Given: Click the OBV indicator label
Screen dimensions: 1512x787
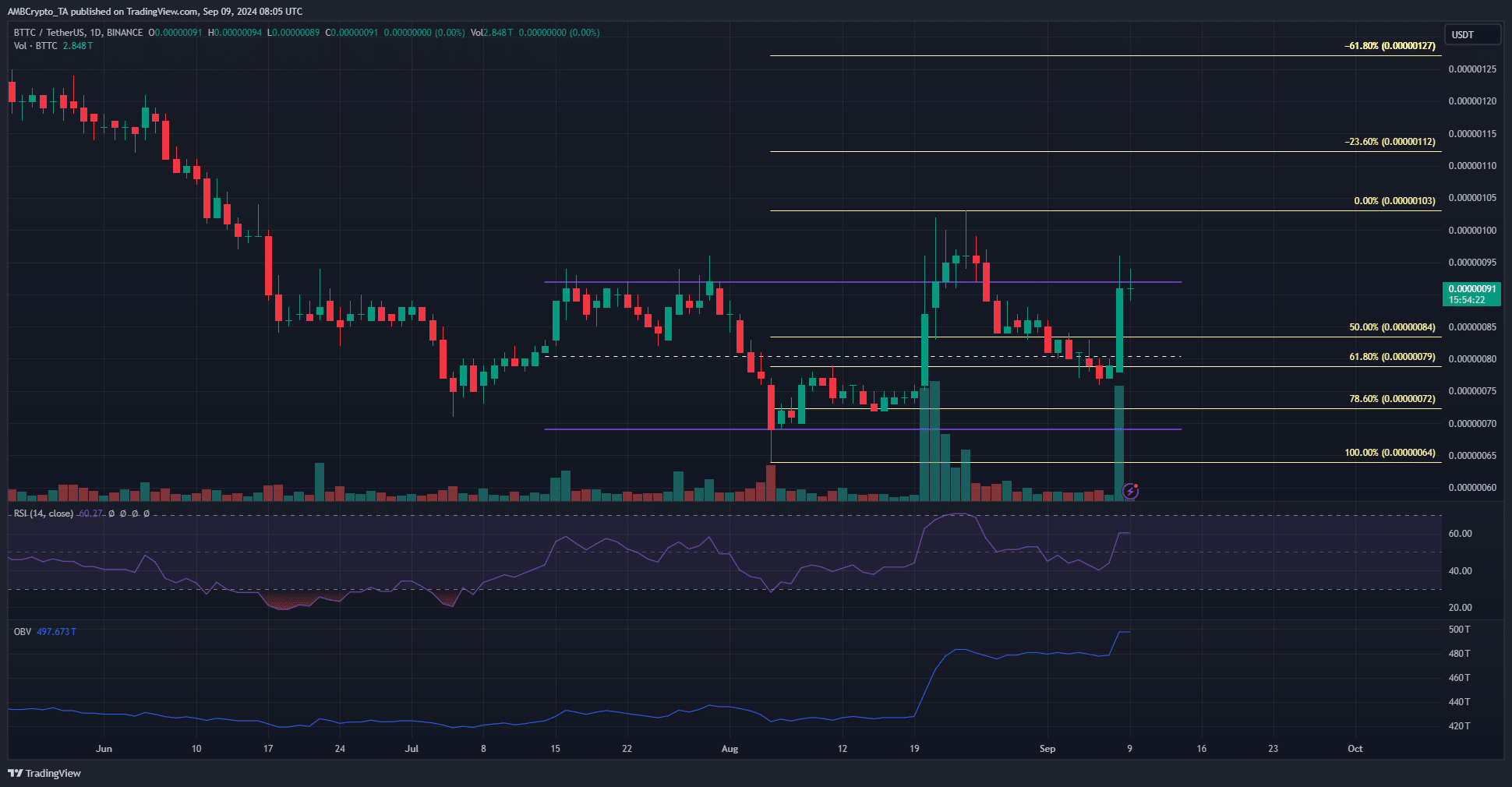Looking at the screenshot, I should pos(23,631).
